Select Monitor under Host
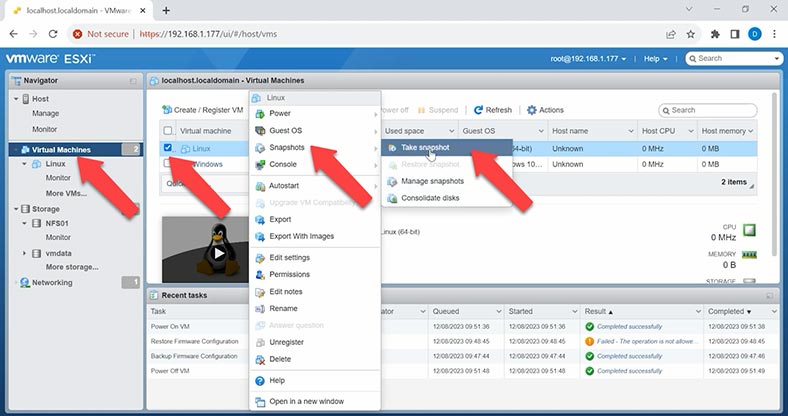Viewport: 788px width, 416px height. pos(45,130)
